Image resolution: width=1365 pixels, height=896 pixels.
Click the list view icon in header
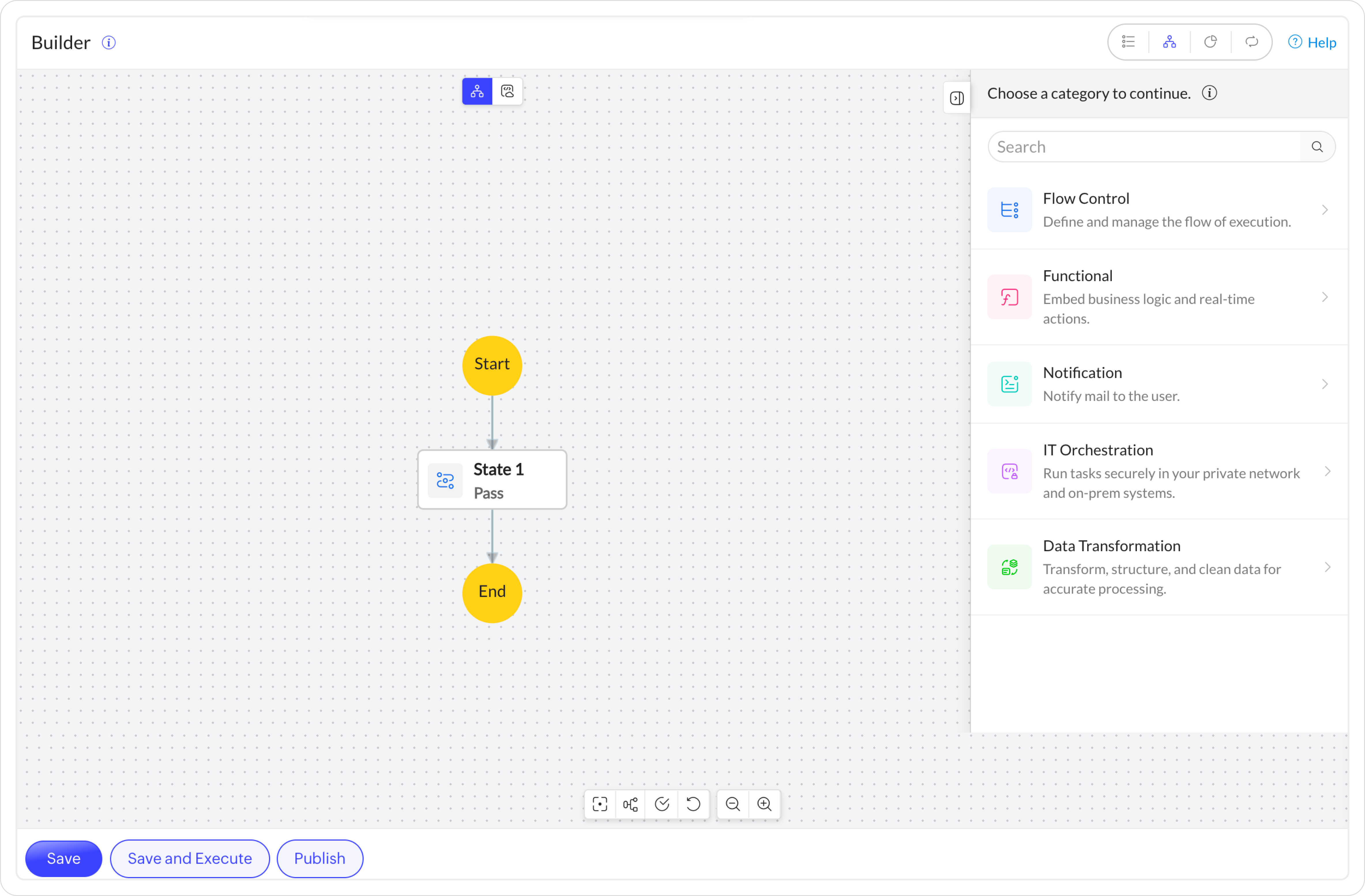tap(1128, 42)
